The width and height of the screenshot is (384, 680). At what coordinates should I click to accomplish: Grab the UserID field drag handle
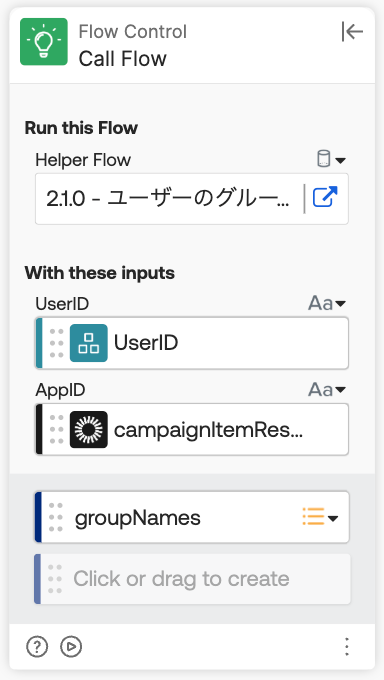(x=56, y=343)
